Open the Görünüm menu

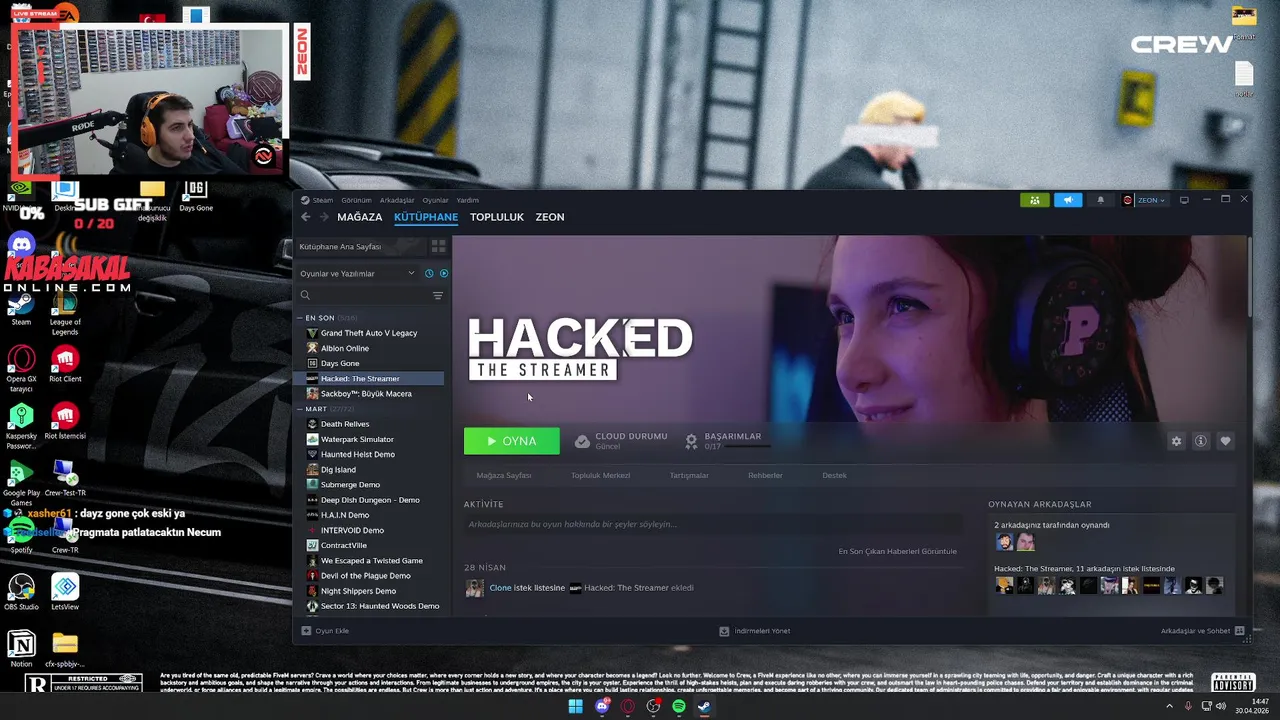(356, 200)
